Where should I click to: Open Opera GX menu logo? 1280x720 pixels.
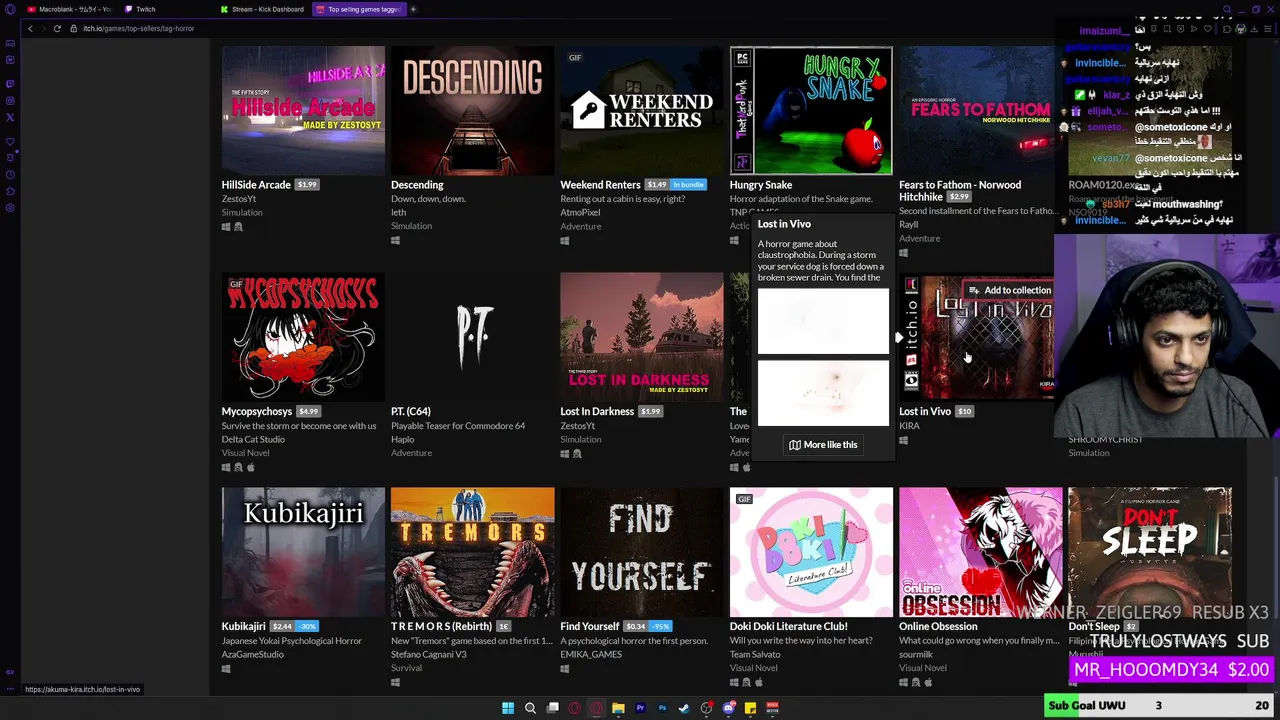(9, 9)
